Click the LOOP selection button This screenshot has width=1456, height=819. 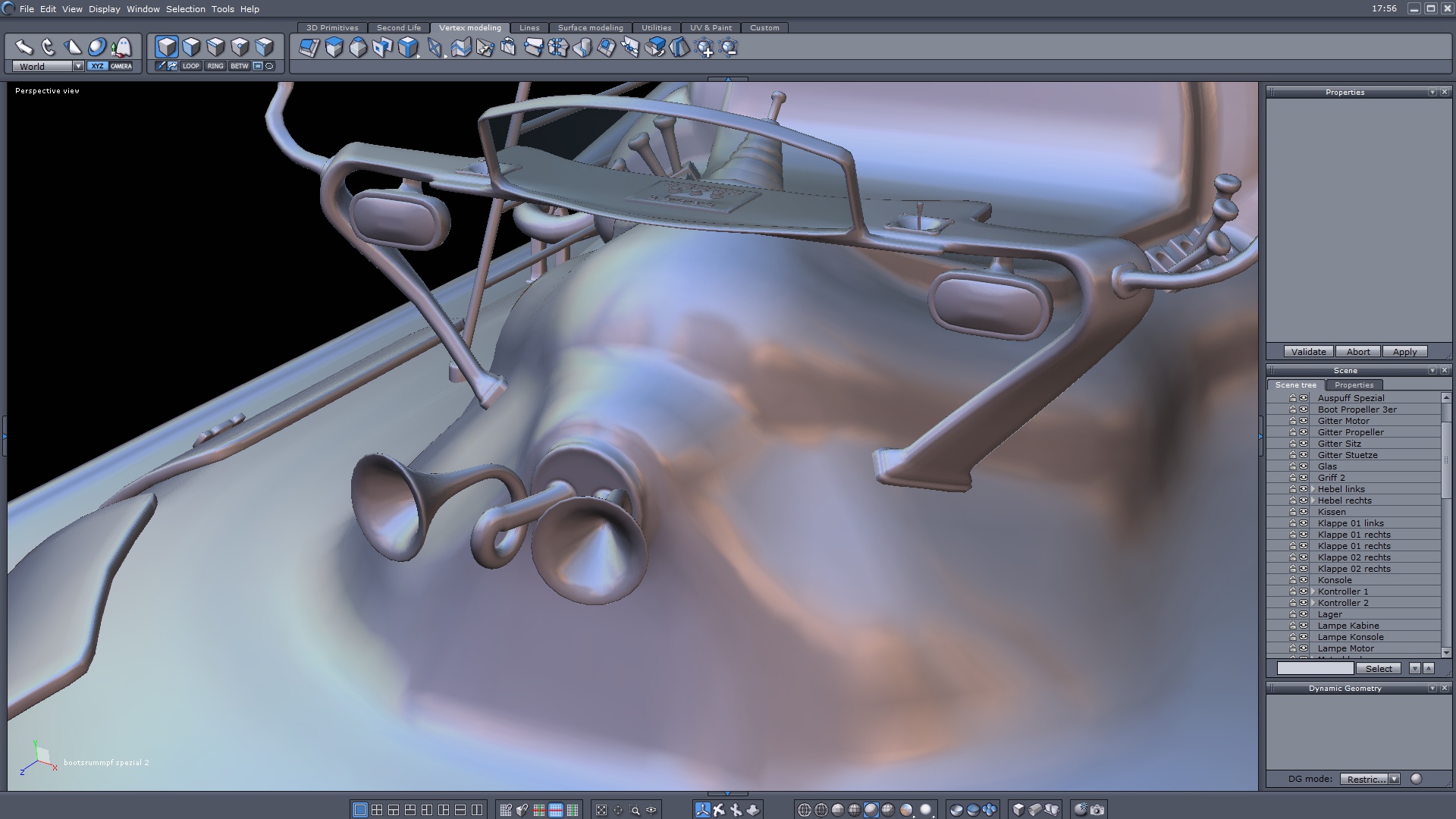190,66
